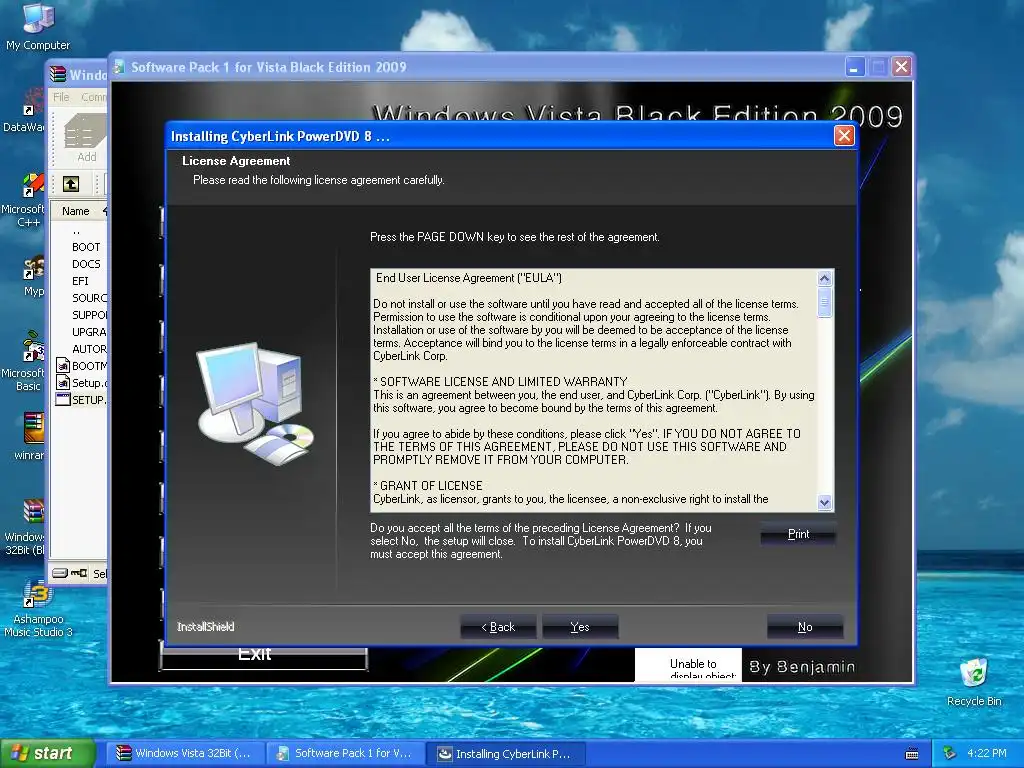The width and height of the screenshot is (1024, 768).
Task: Close the Software Pack 1 window
Action: (902, 67)
